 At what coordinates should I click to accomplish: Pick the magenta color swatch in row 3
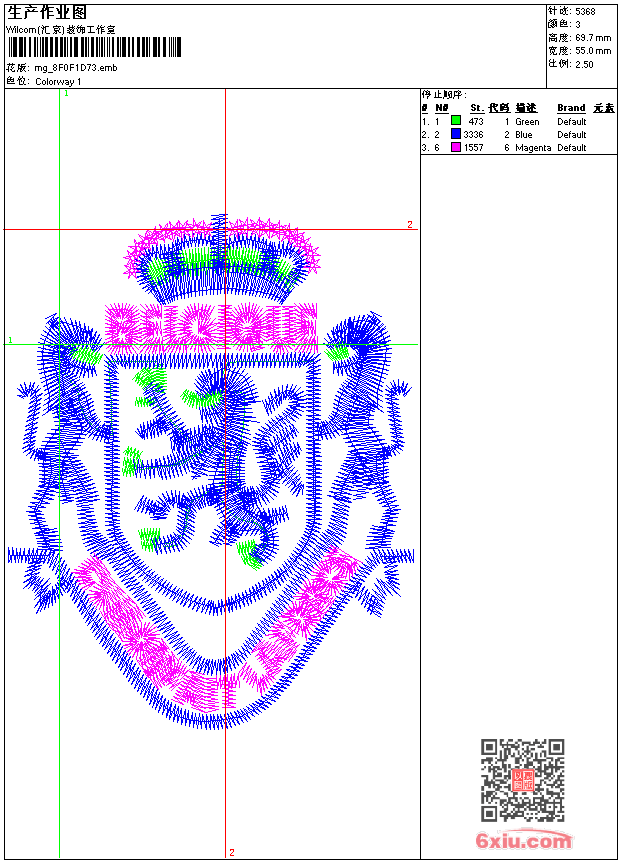coord(455,147)
